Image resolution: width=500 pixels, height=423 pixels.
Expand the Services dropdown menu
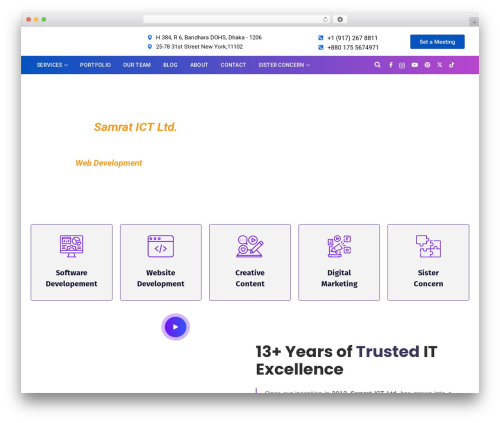click(52, 65)
